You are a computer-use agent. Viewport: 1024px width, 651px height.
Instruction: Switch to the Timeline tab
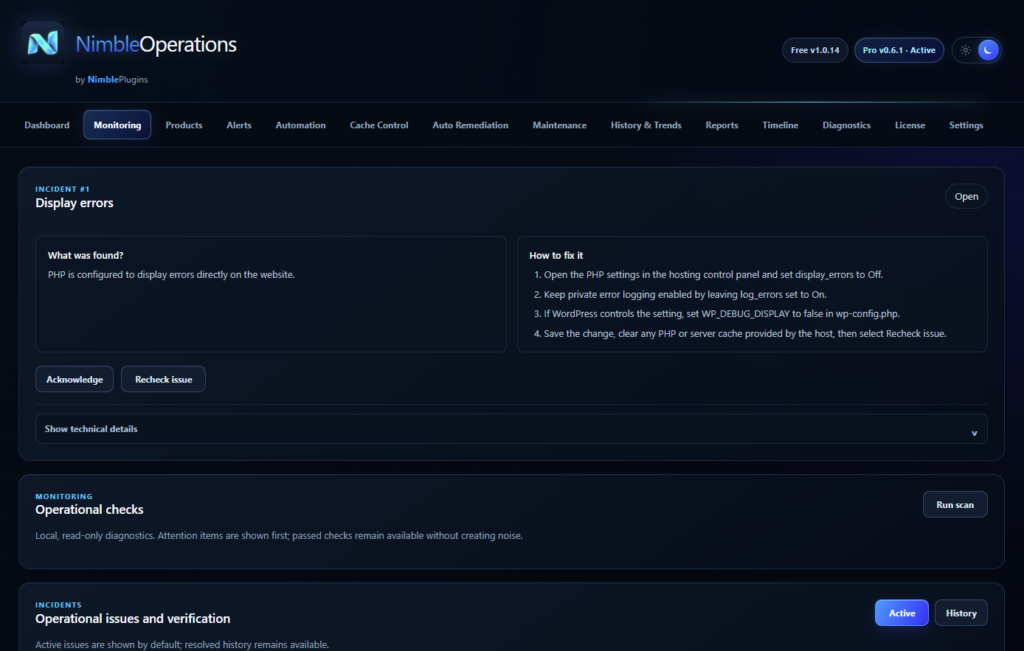point(780,125)
